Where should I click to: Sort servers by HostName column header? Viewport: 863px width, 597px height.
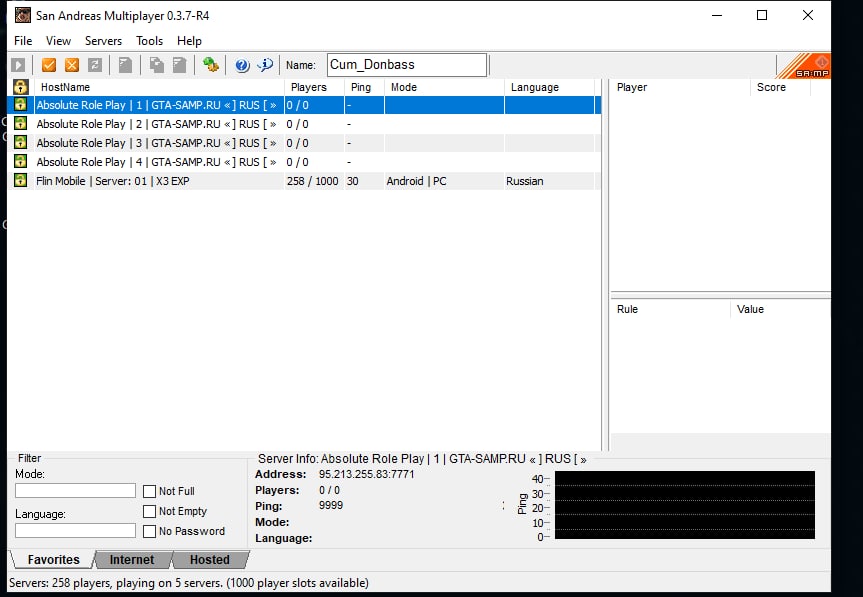pos(159,87)
